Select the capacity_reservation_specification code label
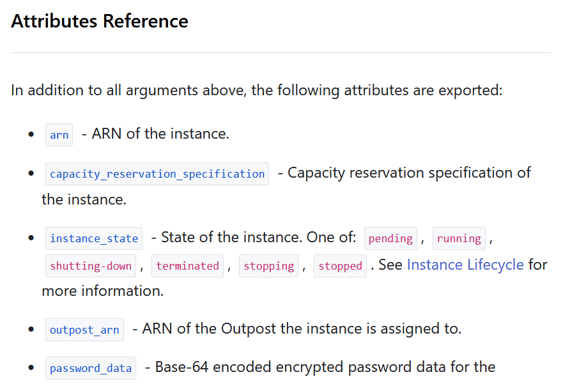 click(157, 174)
